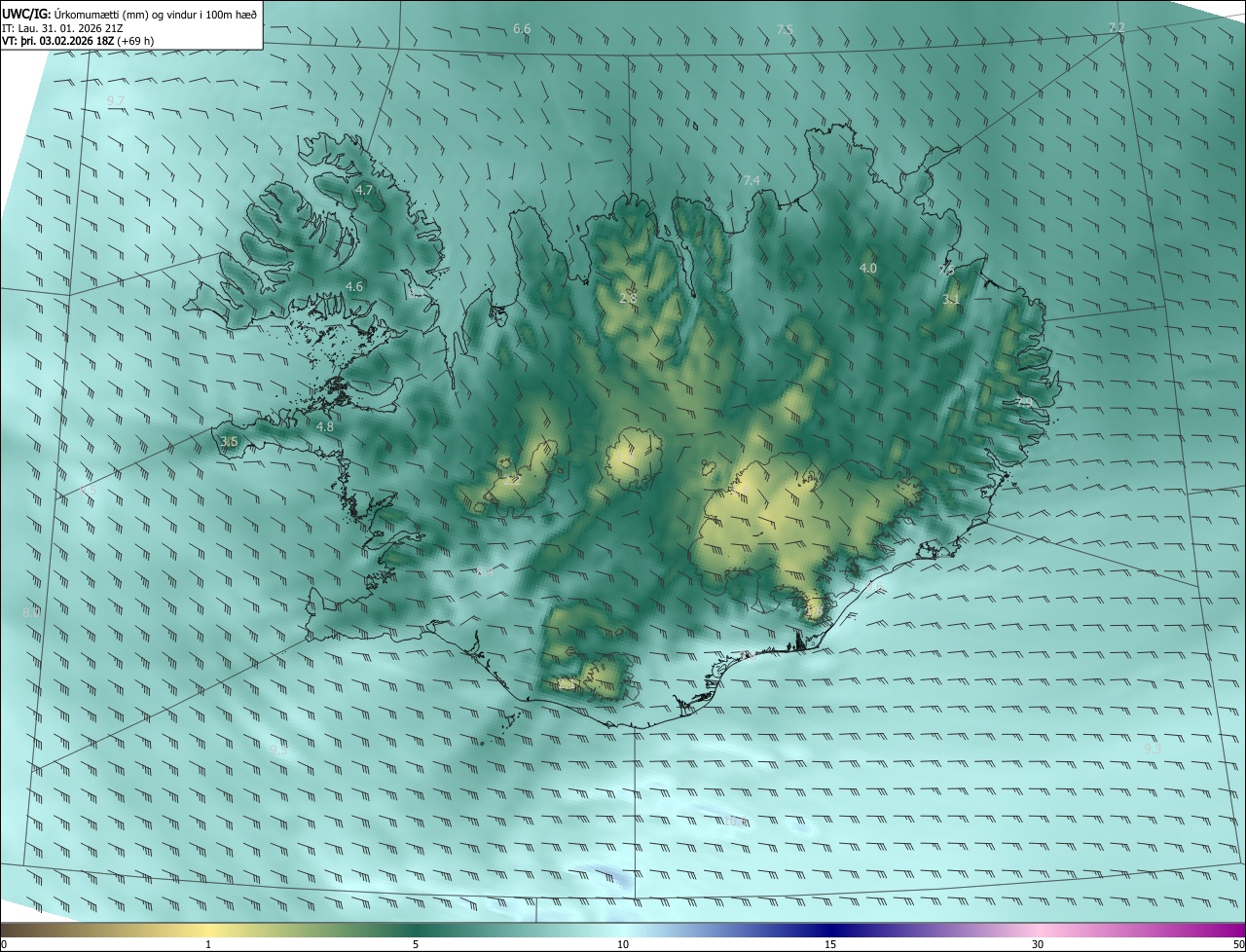1246x952 pixels.
Task: Click the initial time line 'IT: Lau. 31. 01. 2026 21Z'
Action: tap(62, 28)
